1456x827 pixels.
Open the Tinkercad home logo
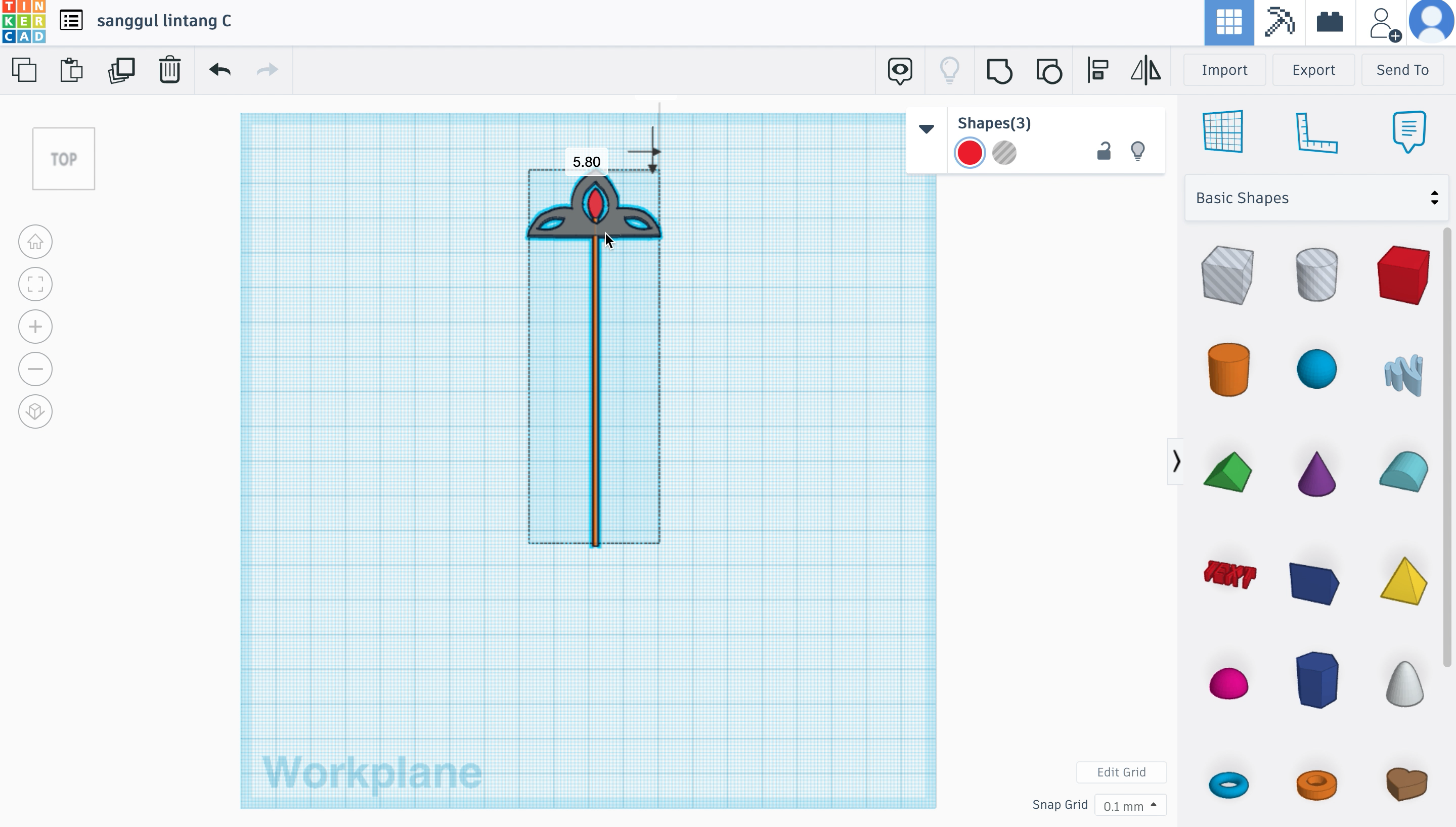[24, 22]
